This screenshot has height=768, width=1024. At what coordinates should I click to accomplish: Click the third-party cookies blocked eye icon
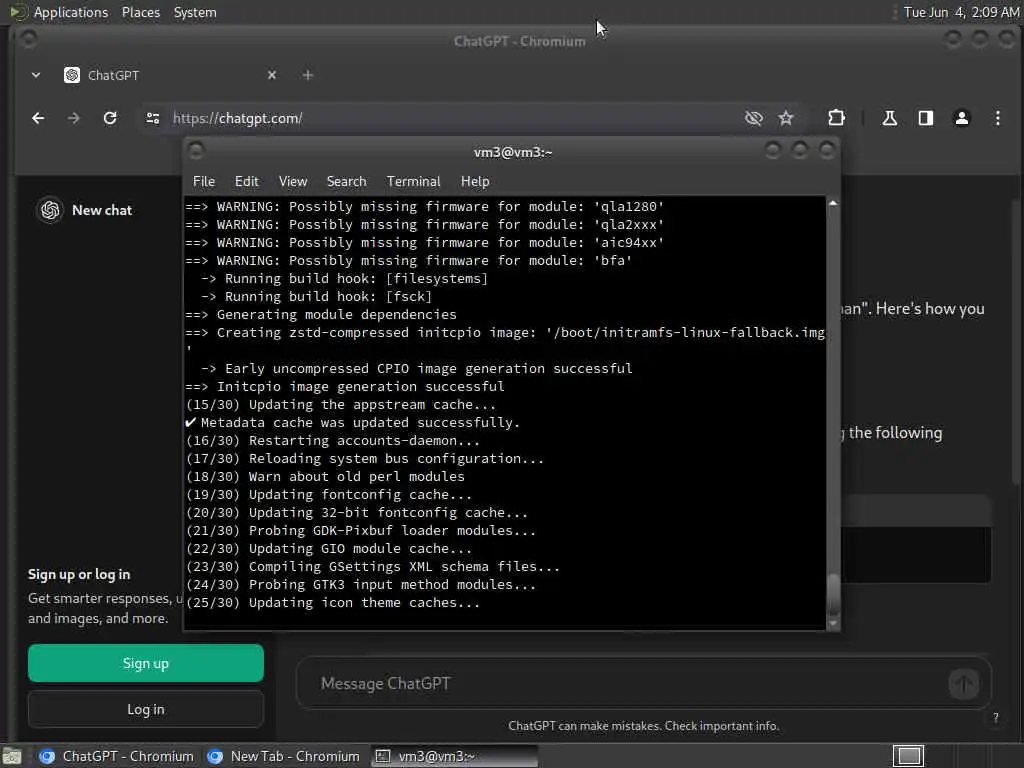754,118
